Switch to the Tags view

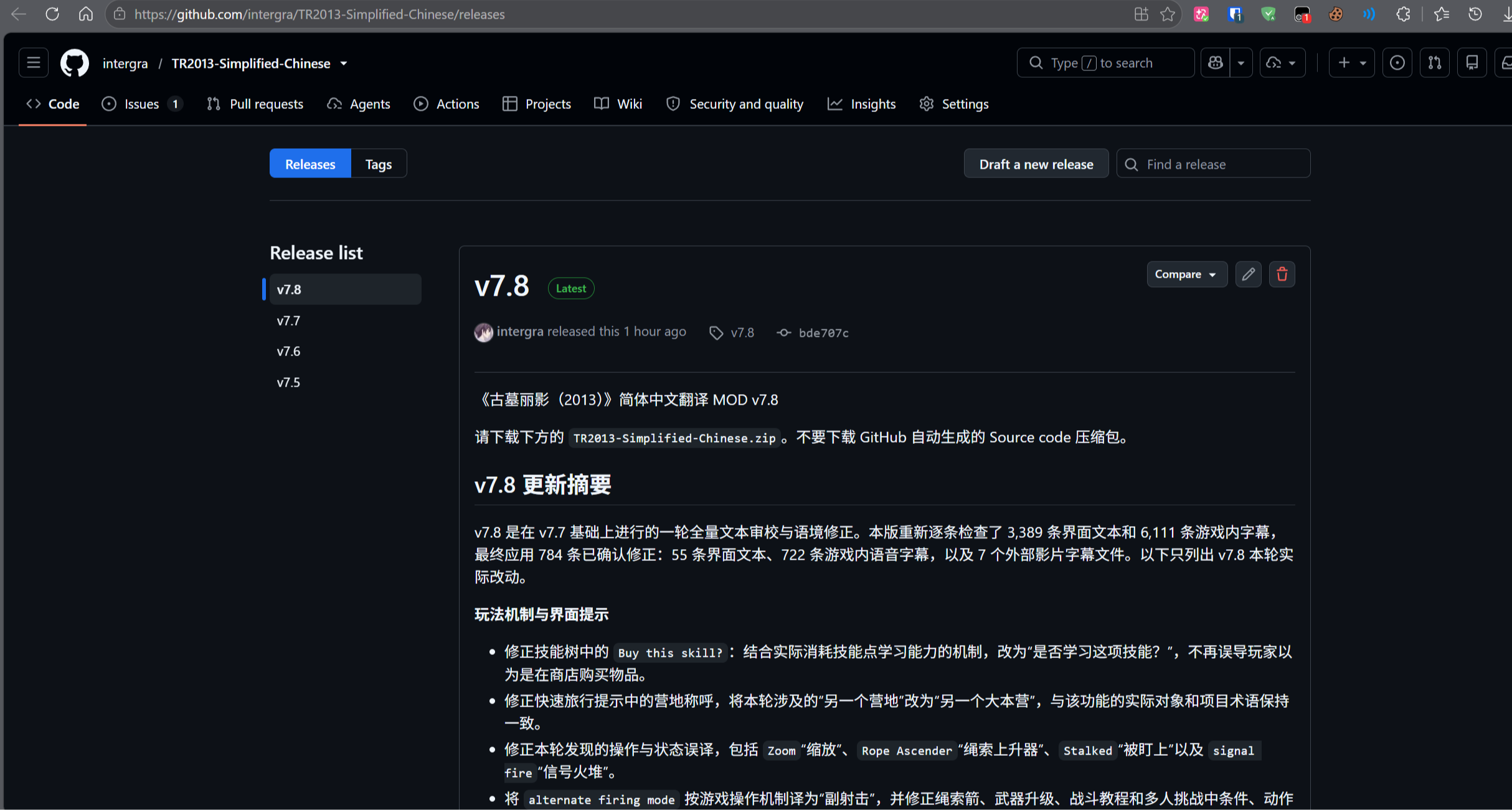point(379,164)
